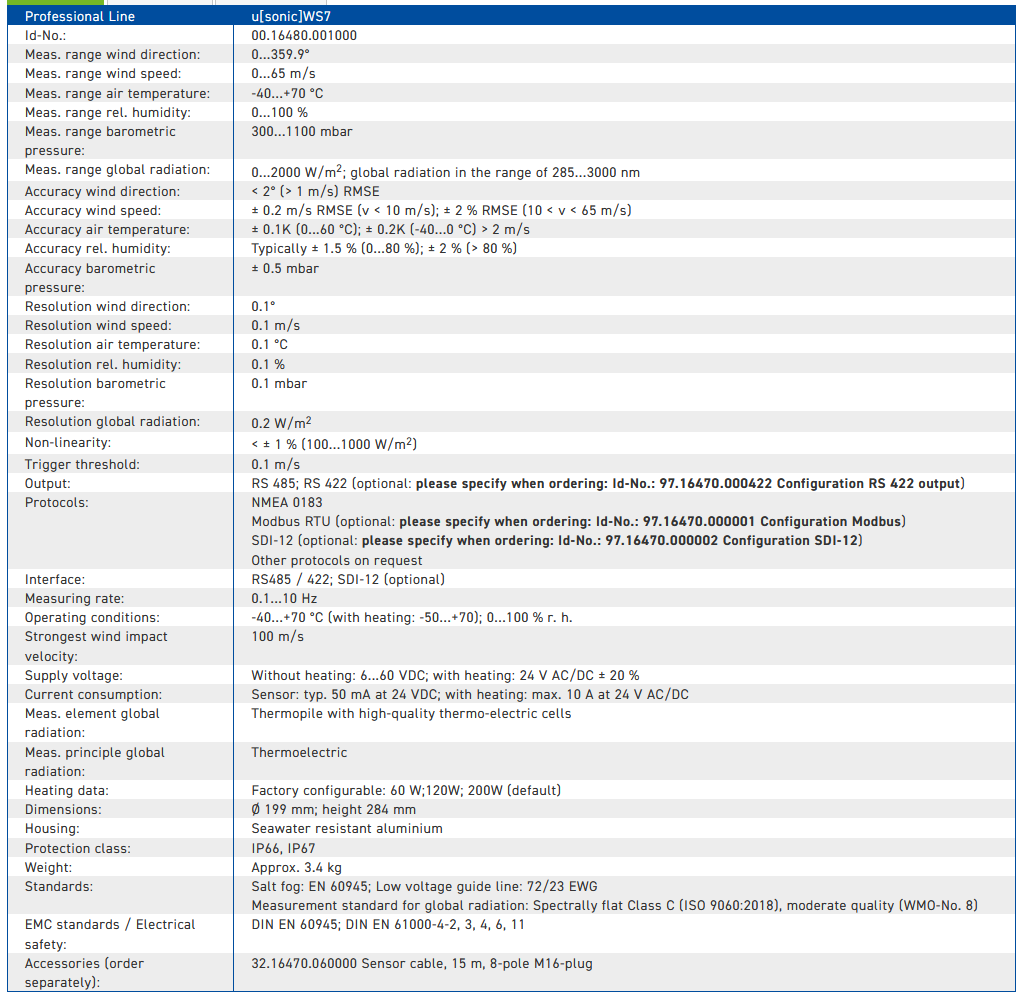Click the 'Non-linearity:' label
Viewport: 1024px width, 996px height.
(x=68, y=443)
